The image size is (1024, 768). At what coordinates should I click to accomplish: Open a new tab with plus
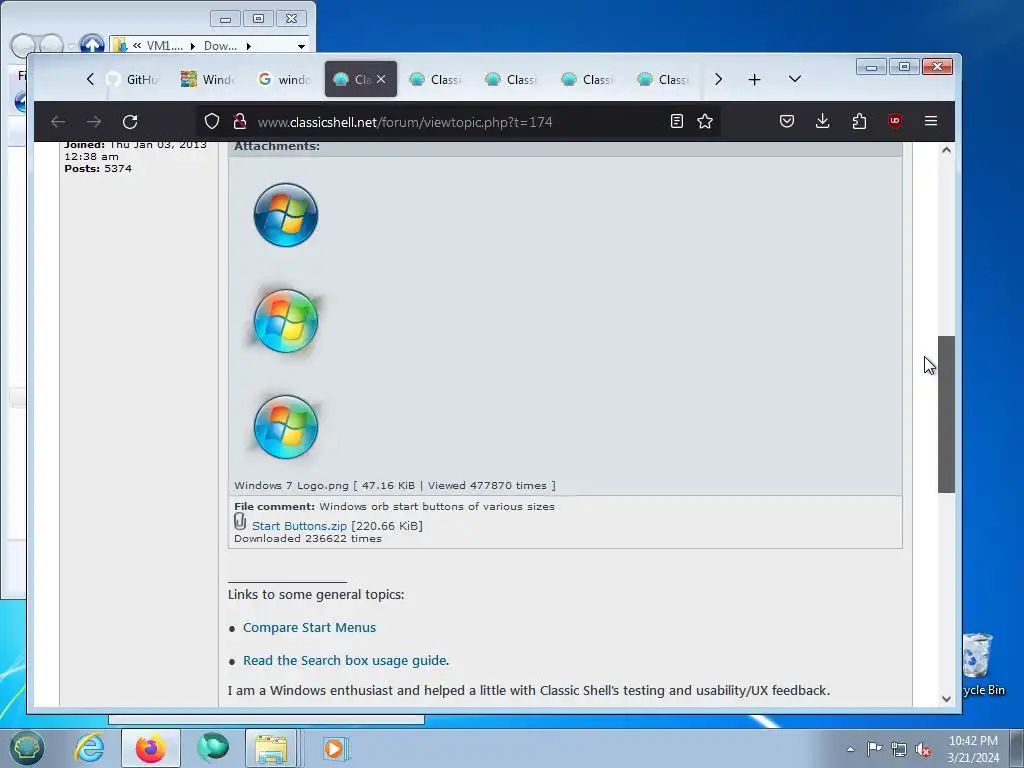point(754,80)
